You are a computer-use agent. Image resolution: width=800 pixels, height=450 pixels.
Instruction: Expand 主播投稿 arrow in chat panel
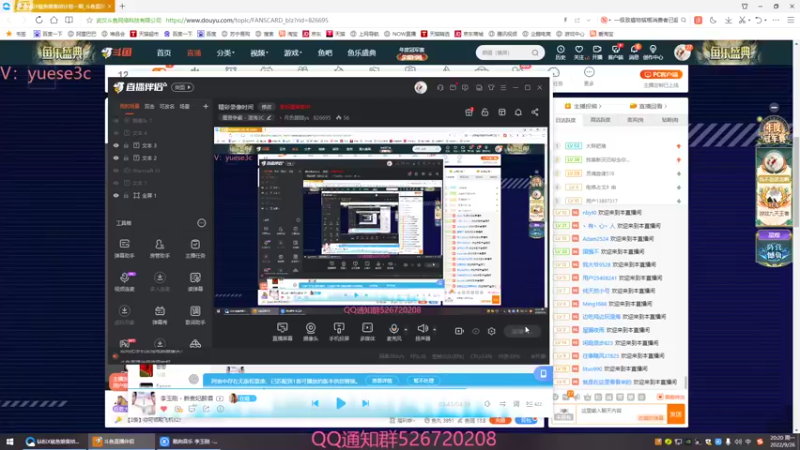click(601, 106)
